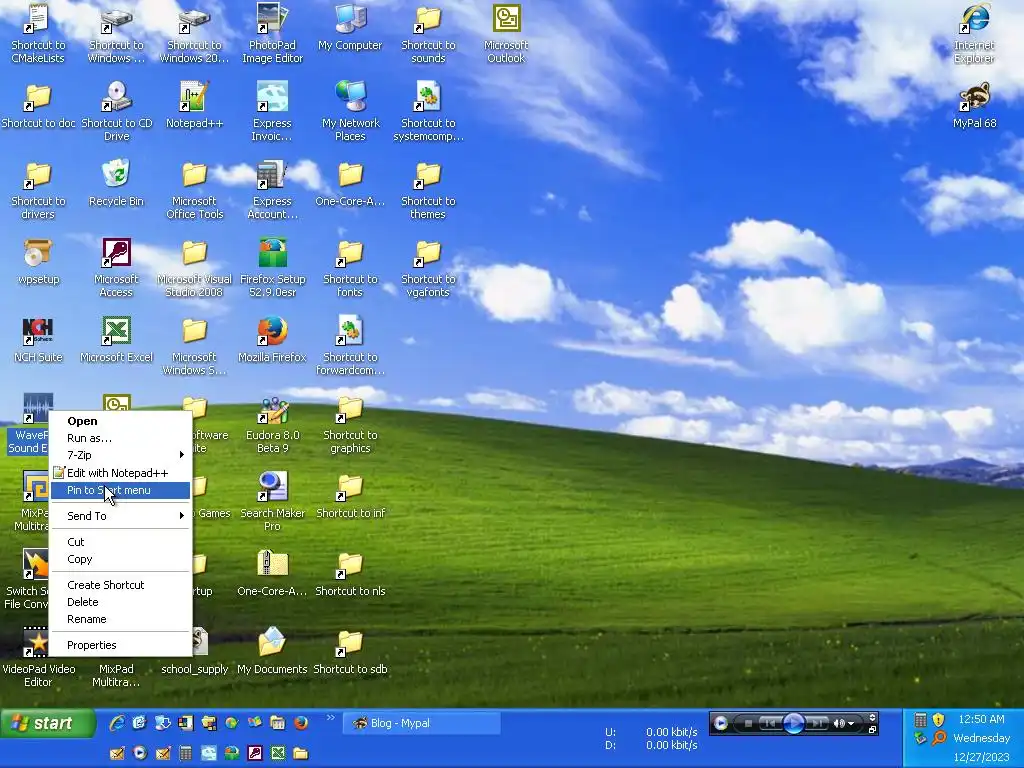Select the Shortcut to themes folder

pos(428,188)
